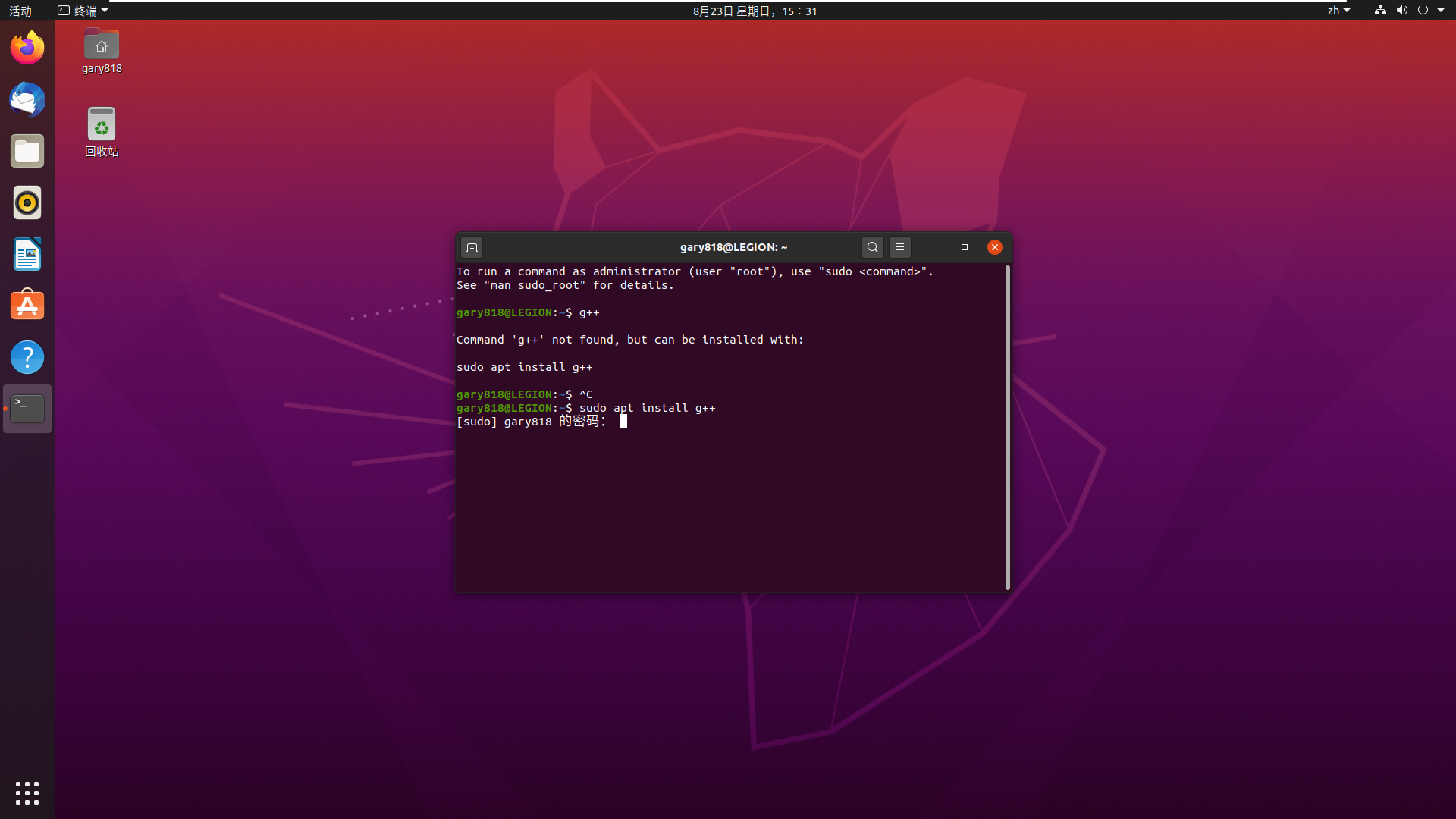Select the Terminal icon in dock
1456x819 pixels.
click(x=27, y=409)
